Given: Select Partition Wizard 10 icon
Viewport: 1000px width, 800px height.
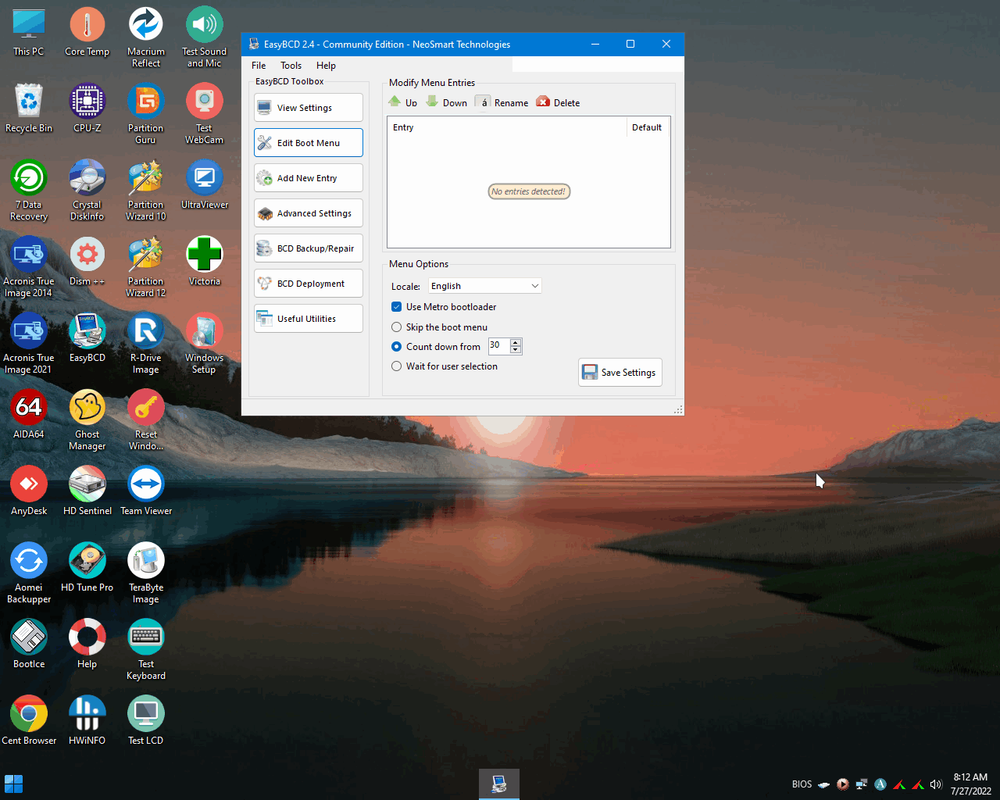Looking at the screenshot, I should [x=146, y=191].
